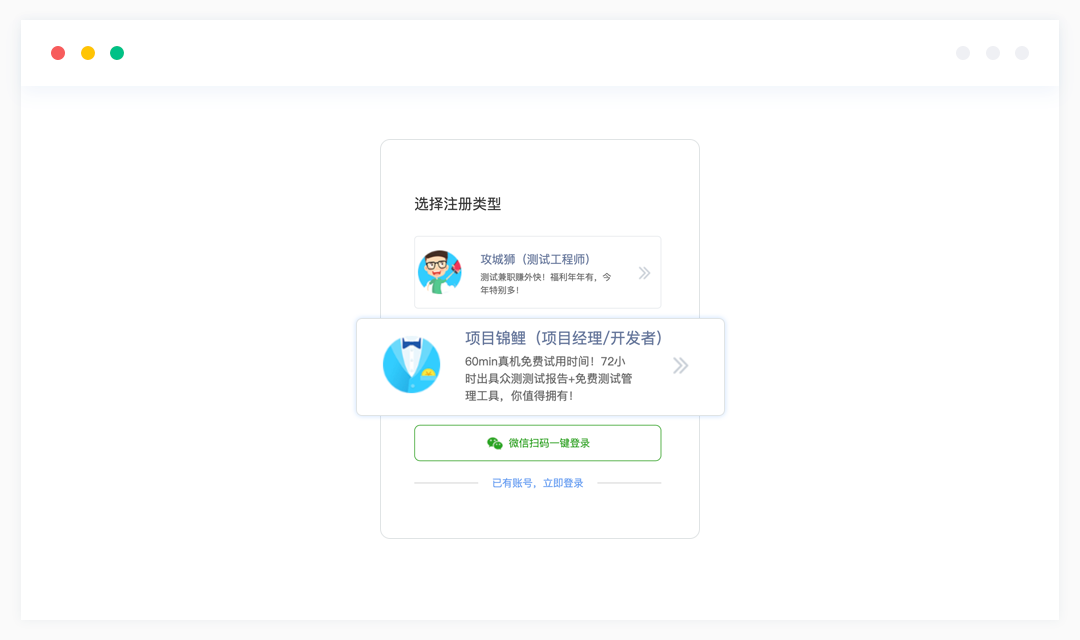Expand the 项目锦鲤 card via double chevron

point(680,366)
